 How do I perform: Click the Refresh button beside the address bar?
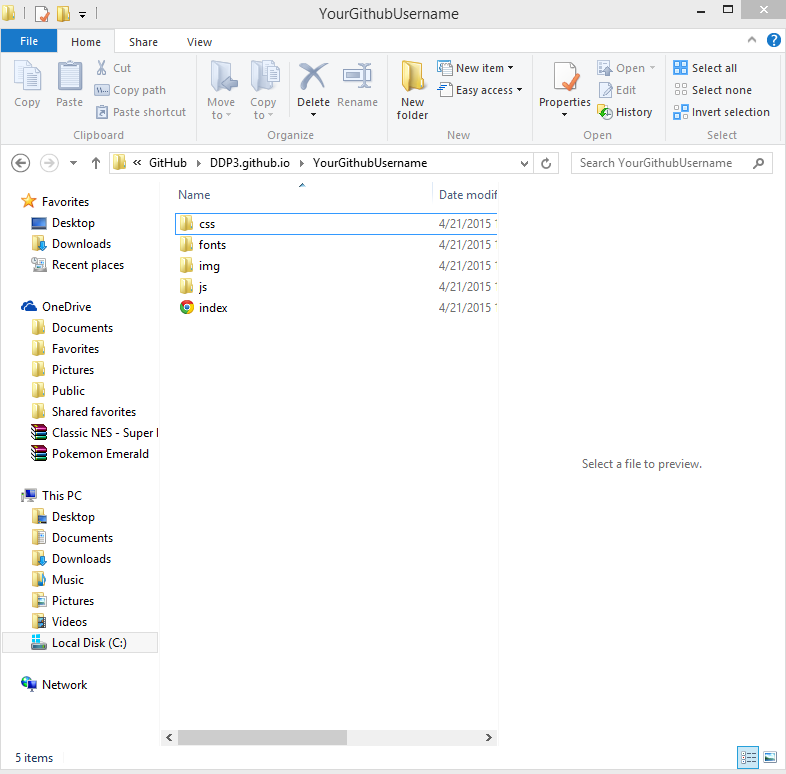click(x=546, y=163)
